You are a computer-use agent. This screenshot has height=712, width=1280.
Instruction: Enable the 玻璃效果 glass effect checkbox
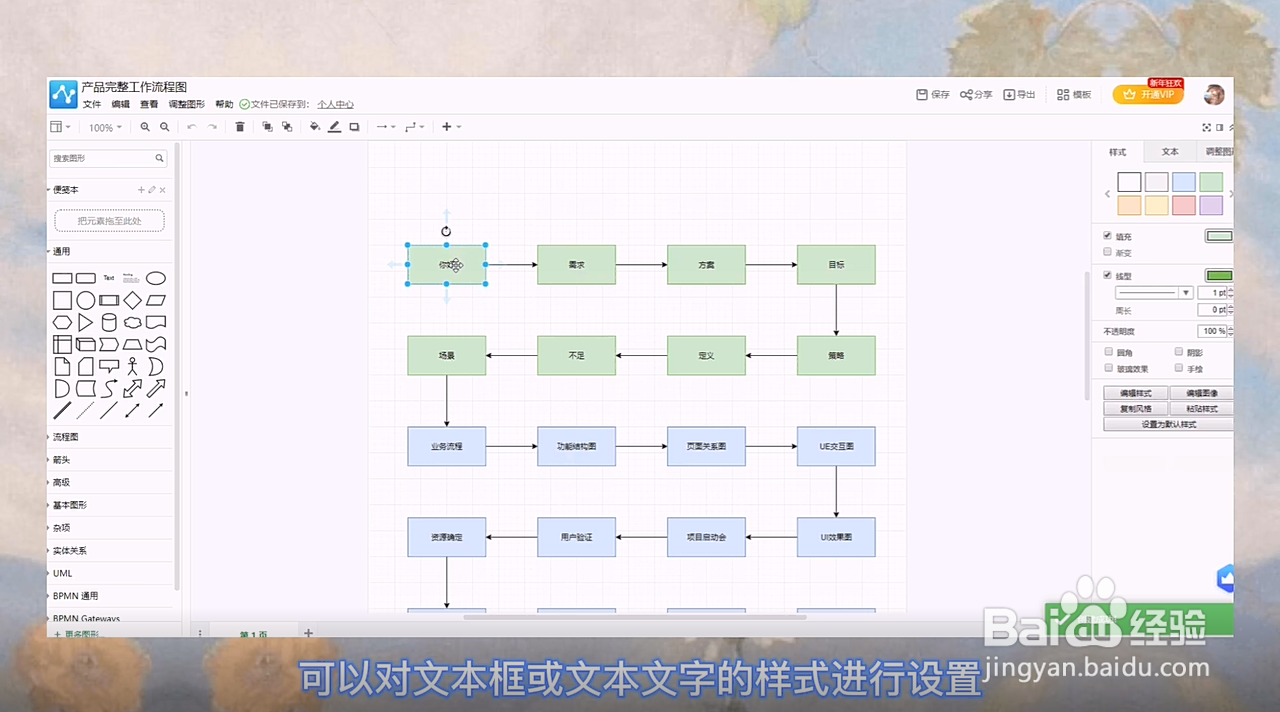tap(1108, 368)
